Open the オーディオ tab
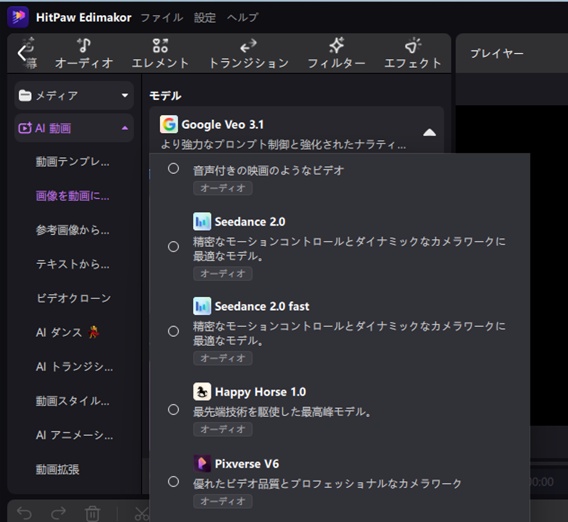This screenshot has height=522, width=568. 84,54
